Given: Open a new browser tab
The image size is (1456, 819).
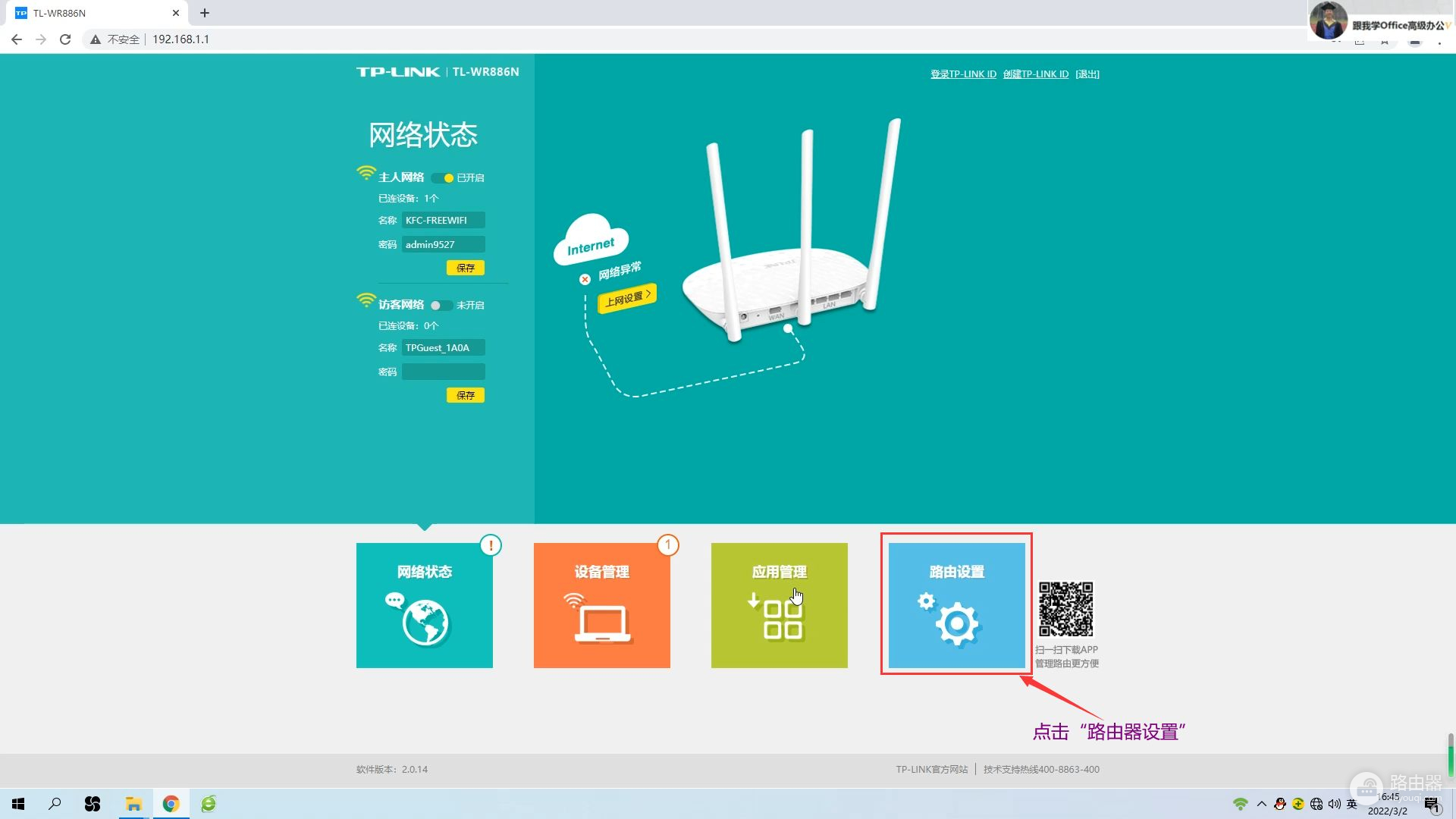Looking at the screenshot, I should point(205,13).
